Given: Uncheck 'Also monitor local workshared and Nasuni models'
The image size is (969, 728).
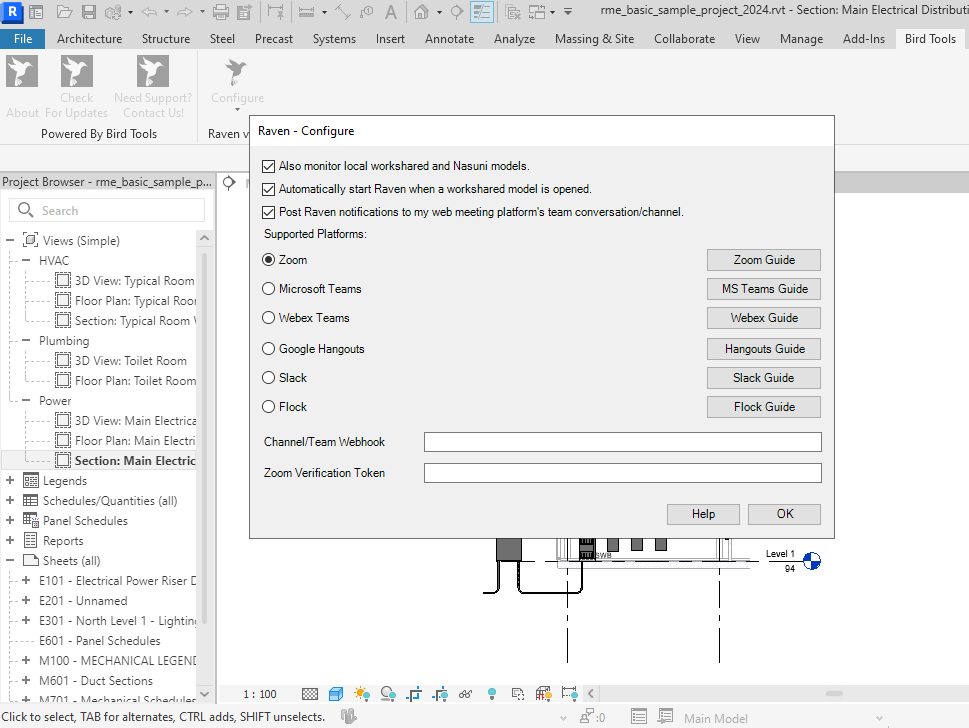Looking at the screenshot, I should point(268,166).
